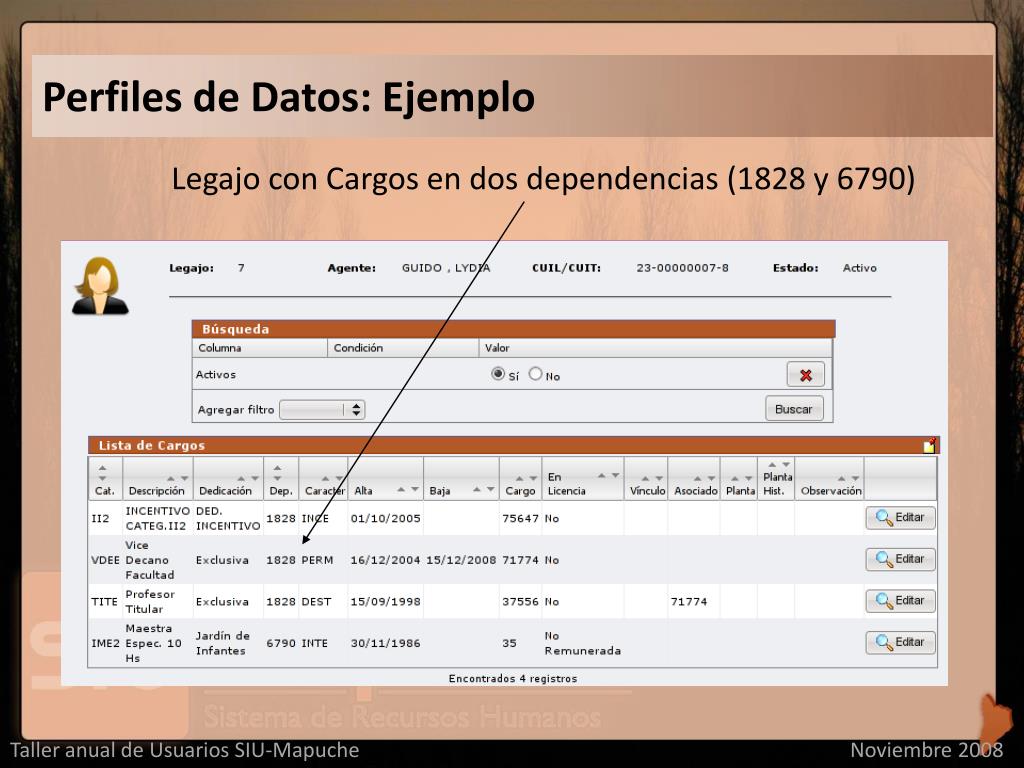Sort by the Planta column arrows

coord(741,479)
